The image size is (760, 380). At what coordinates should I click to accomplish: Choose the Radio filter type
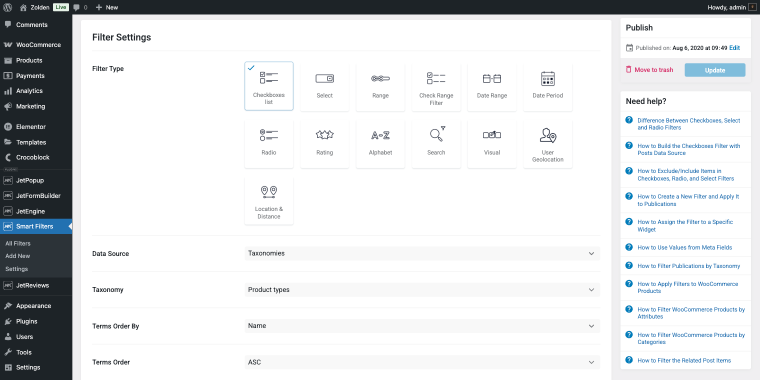pos(269,143)
